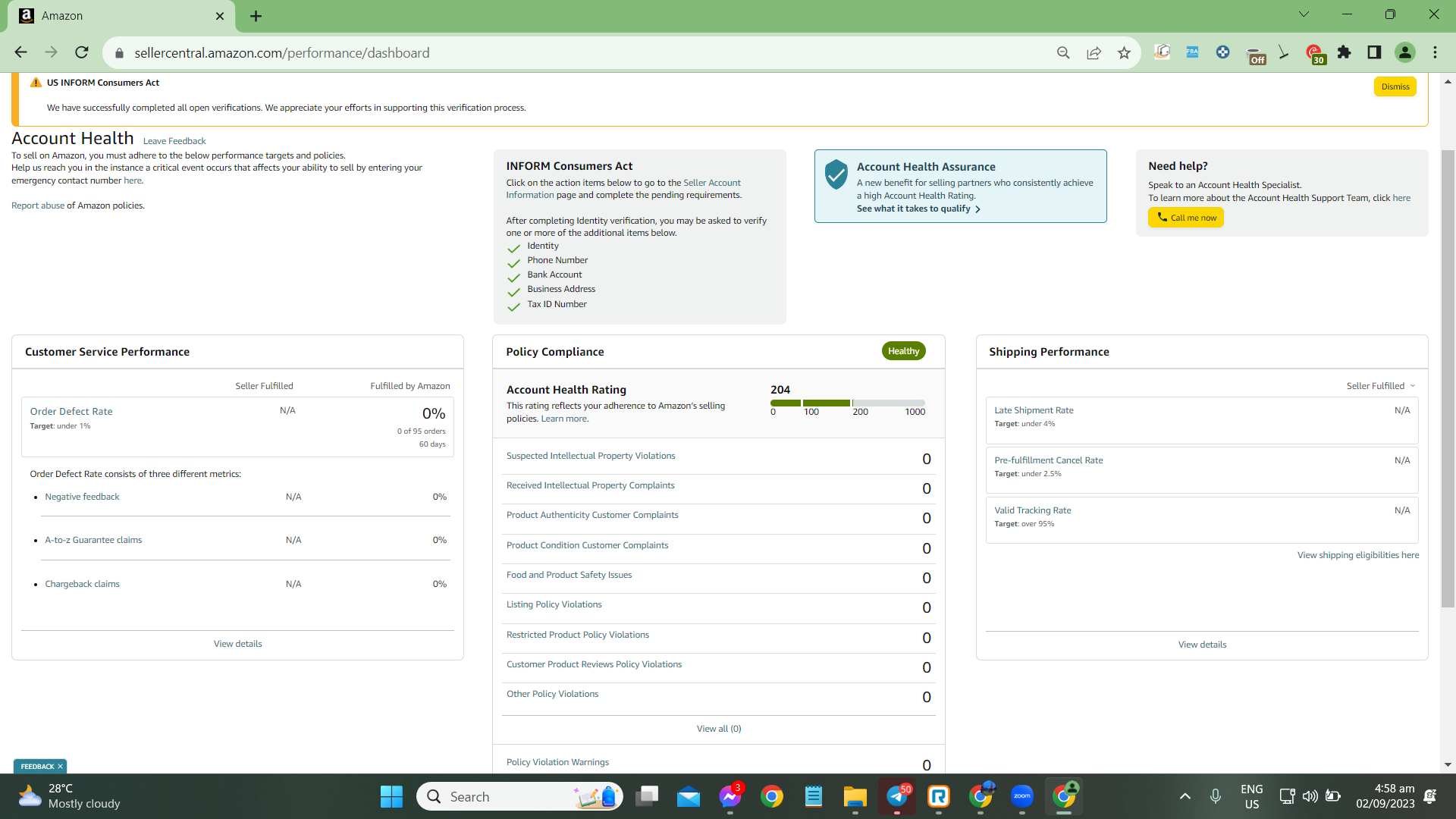This screenshot has width=1456, height=819.
Task: Open Chargeback claims metric
Action: [x=82, y=584]
